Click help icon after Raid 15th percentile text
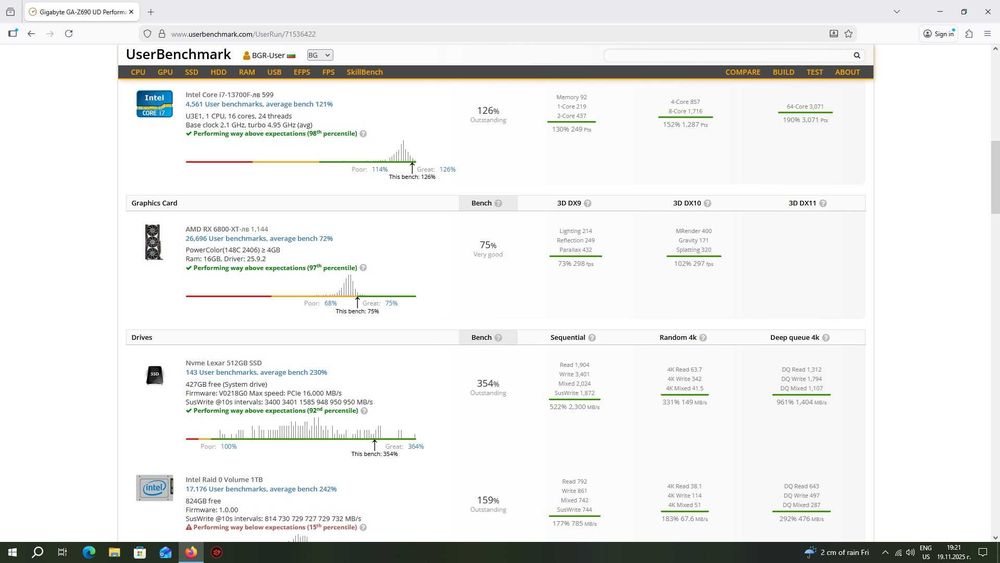This screenshot has height=563, width=1000. point(363,528)
